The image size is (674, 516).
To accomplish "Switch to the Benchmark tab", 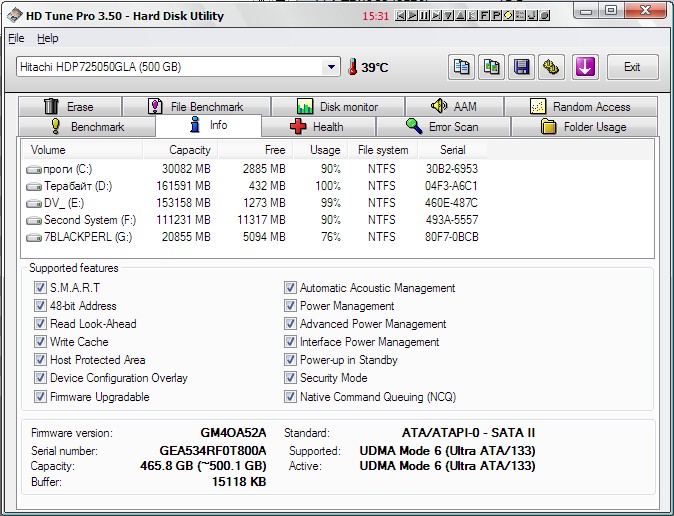I will tap(86, 127).
